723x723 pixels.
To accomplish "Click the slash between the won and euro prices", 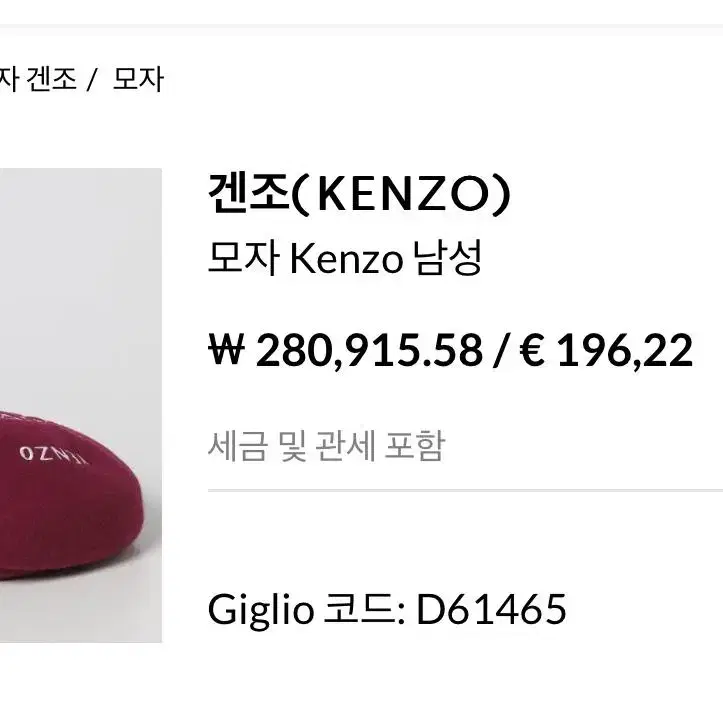I will pos(501,351).
